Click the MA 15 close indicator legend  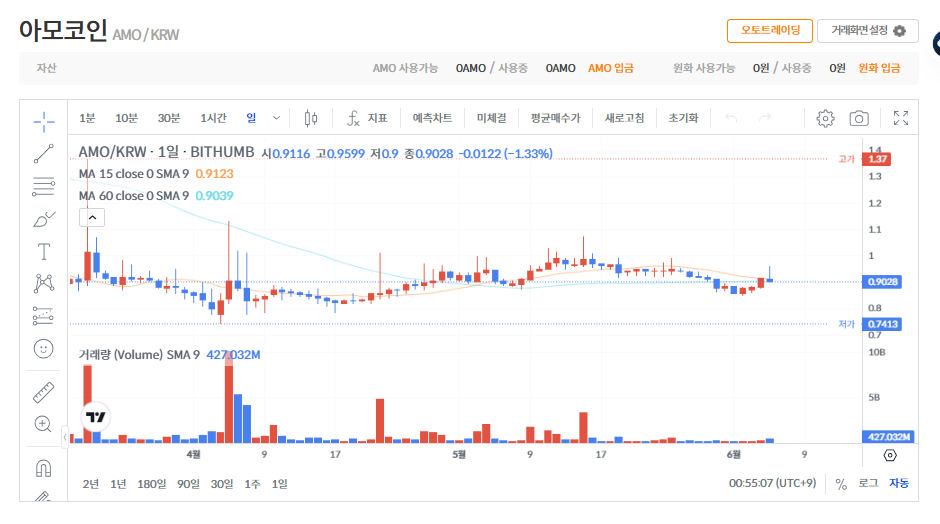pyautogui.click(x=134, y=174)
